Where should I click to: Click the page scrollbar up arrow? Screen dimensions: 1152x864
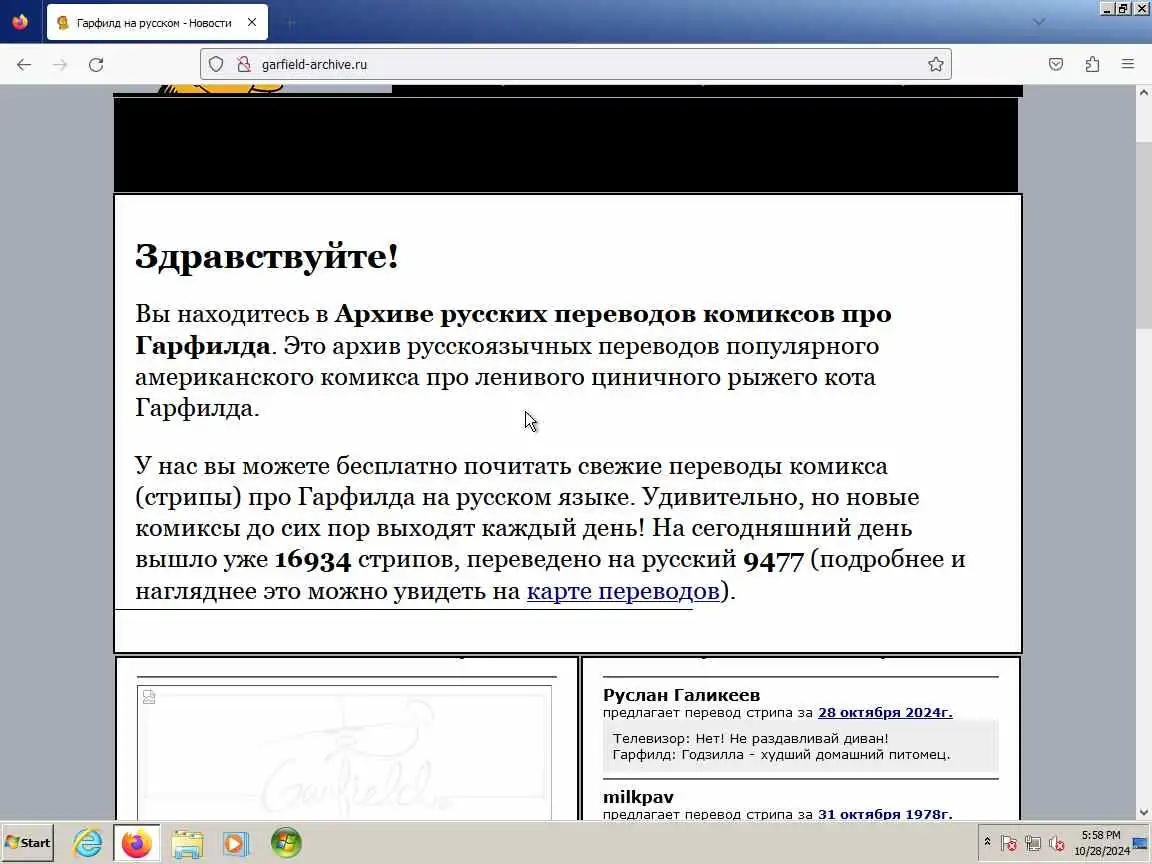click(1143, 93)
